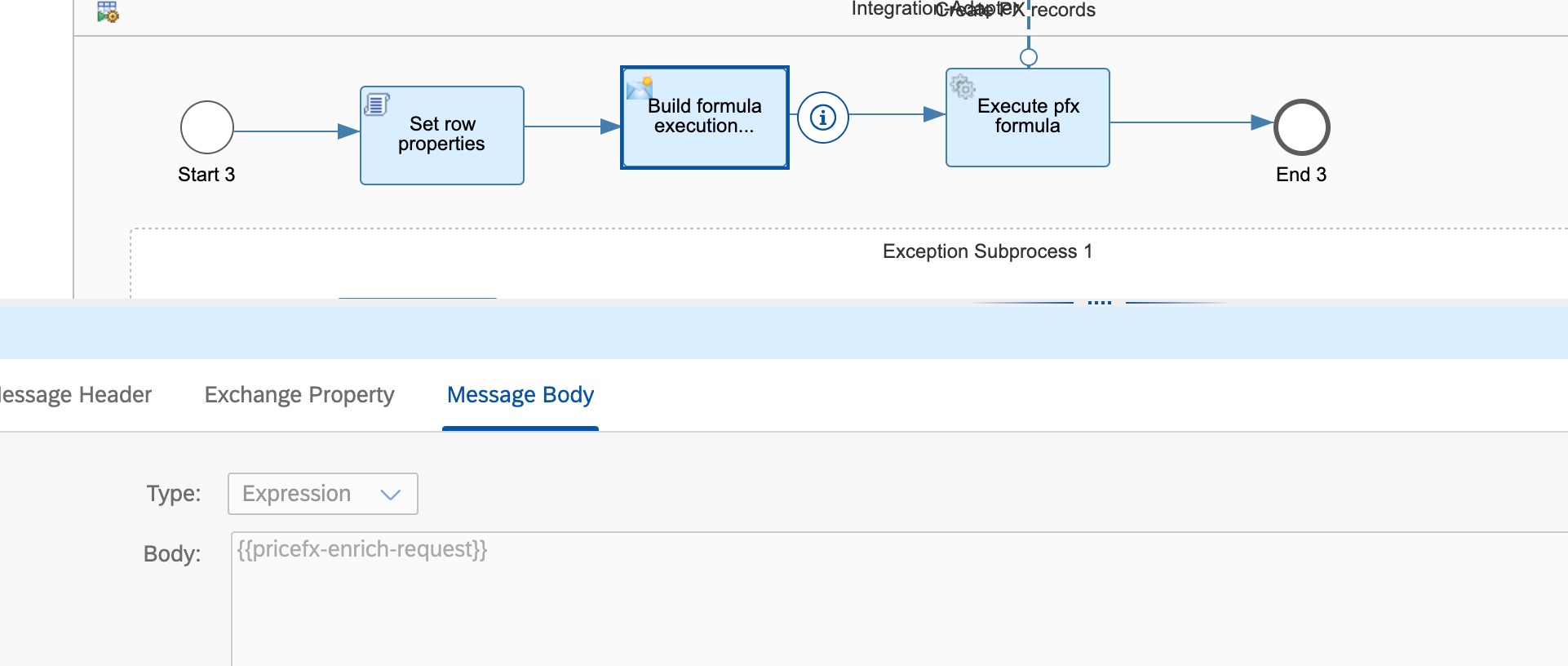
Task: Click into the Body expression text area
Action: pyautogui.click(x=816, y=596)
